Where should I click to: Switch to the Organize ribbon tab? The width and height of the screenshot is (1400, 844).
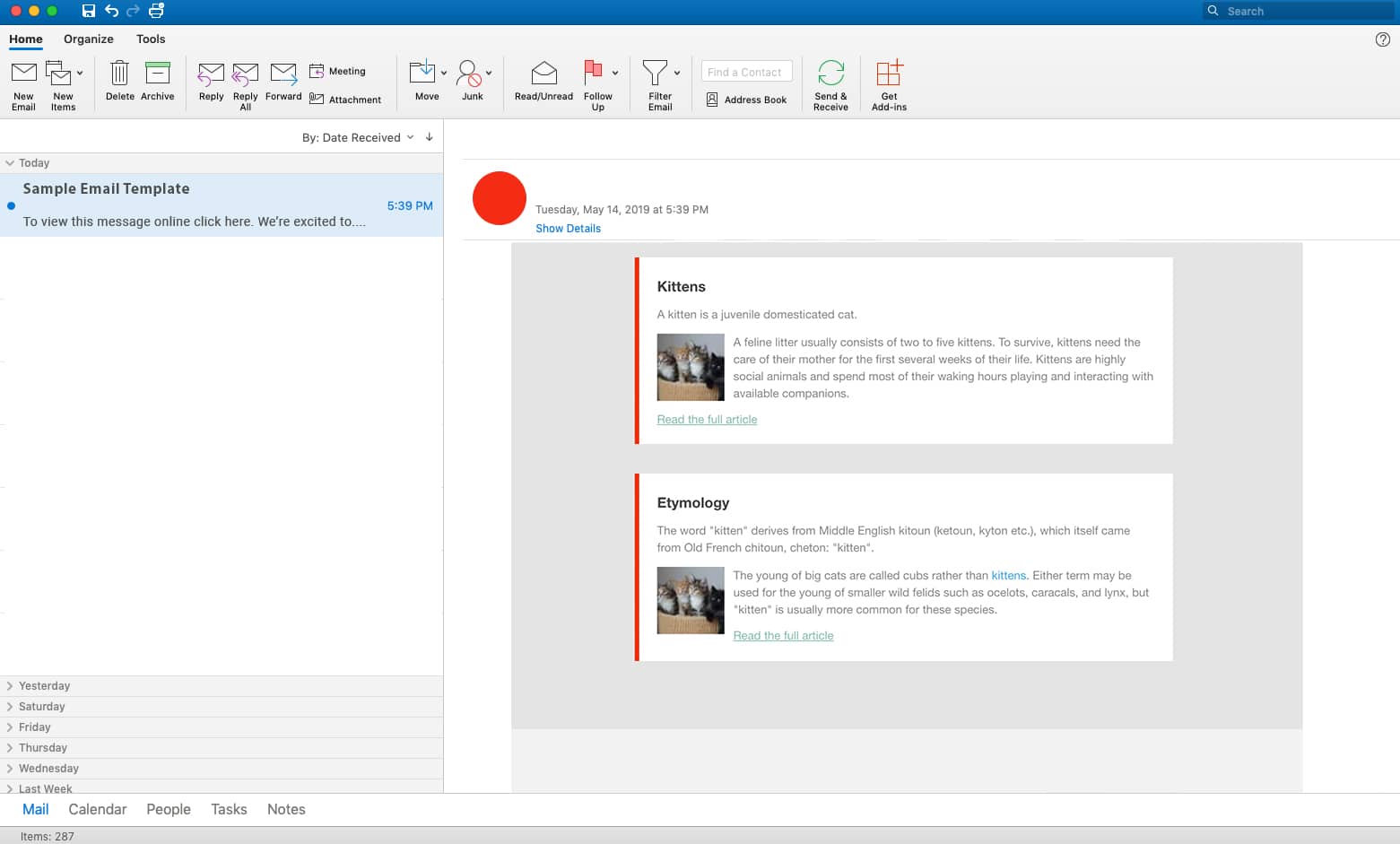(88, 39)
